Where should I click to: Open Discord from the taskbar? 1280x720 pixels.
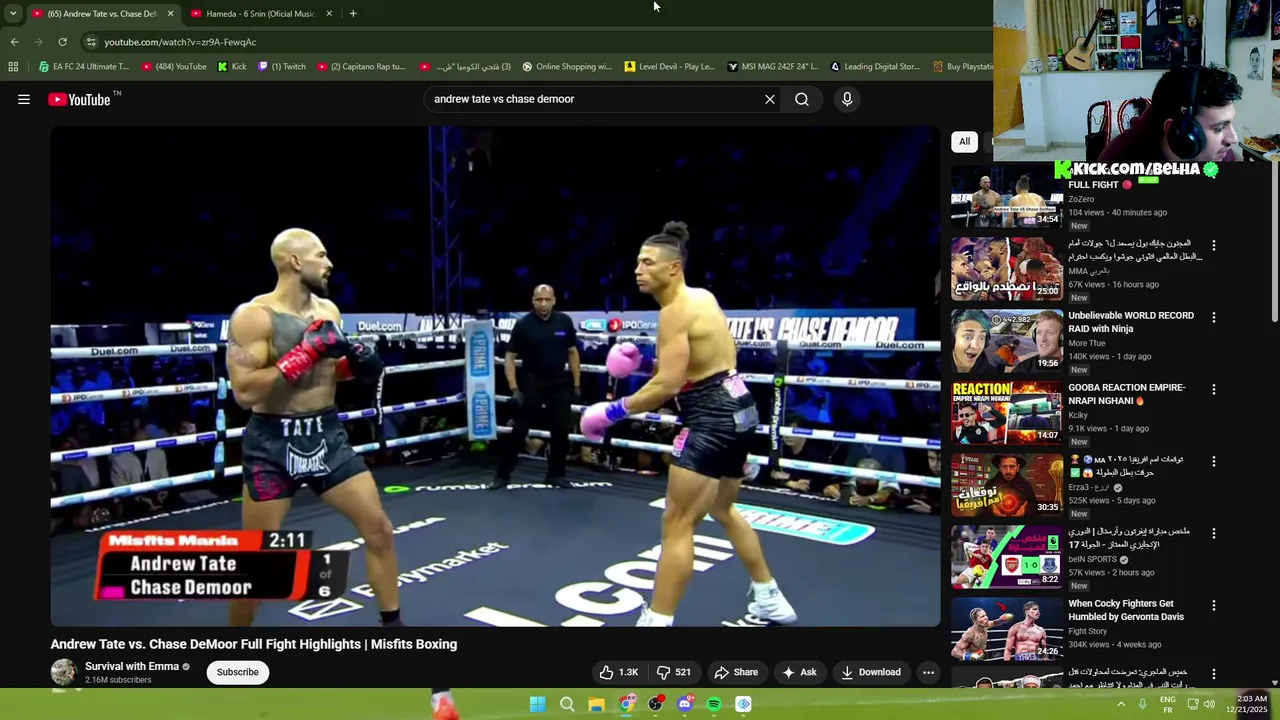(684, 704)
